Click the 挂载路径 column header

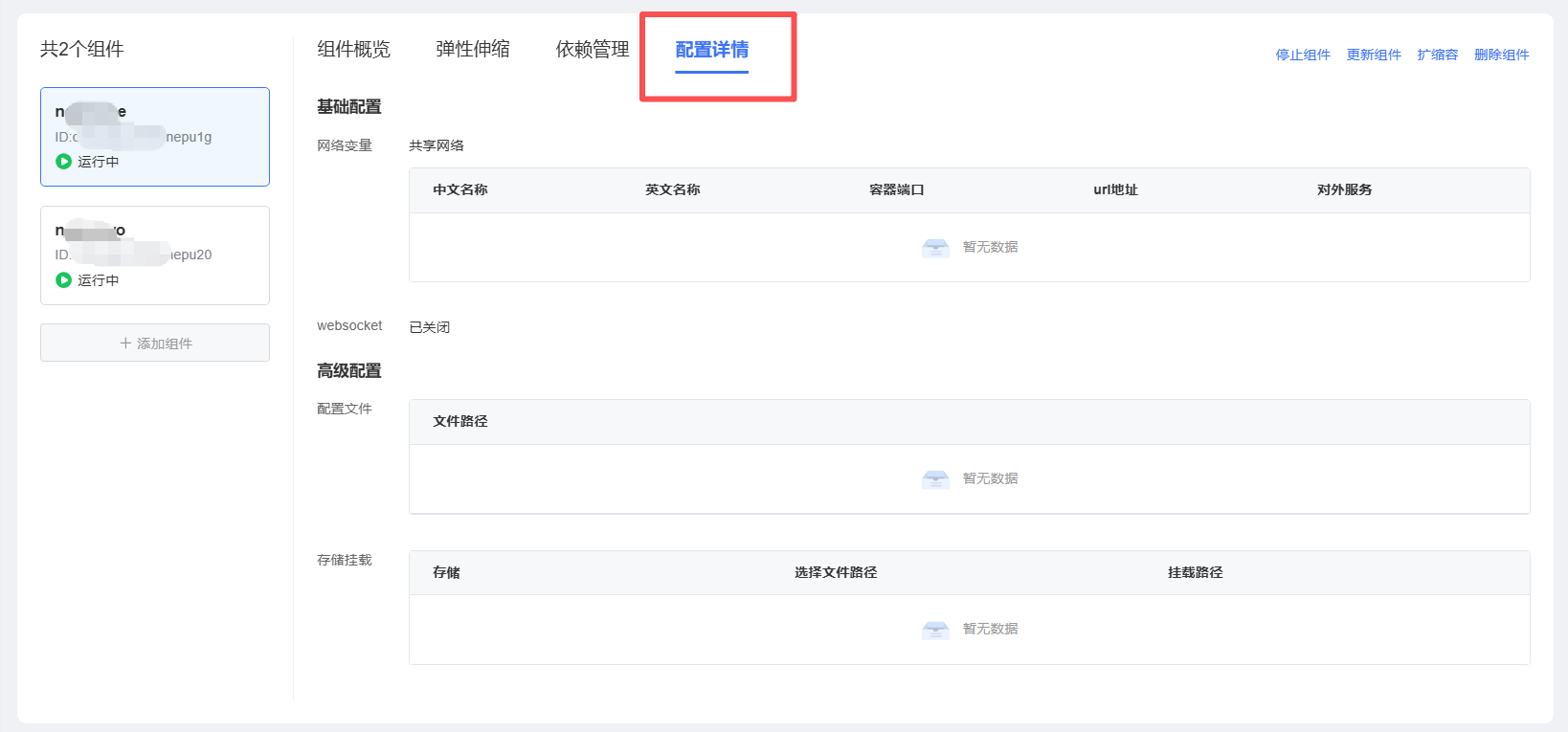[x=1195, y=573]
